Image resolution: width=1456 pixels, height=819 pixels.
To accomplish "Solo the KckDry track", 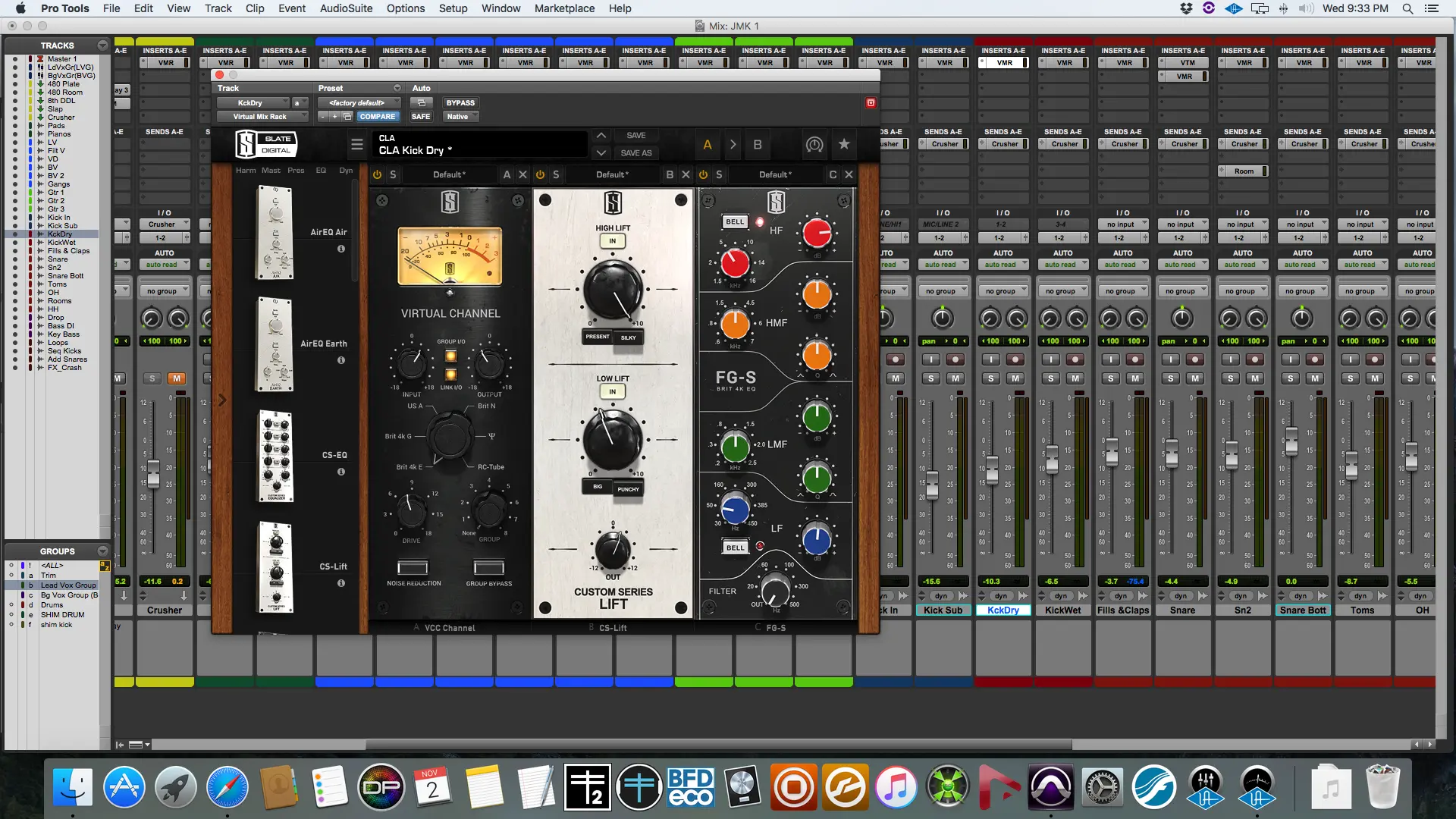I will [x=990, y=378].
